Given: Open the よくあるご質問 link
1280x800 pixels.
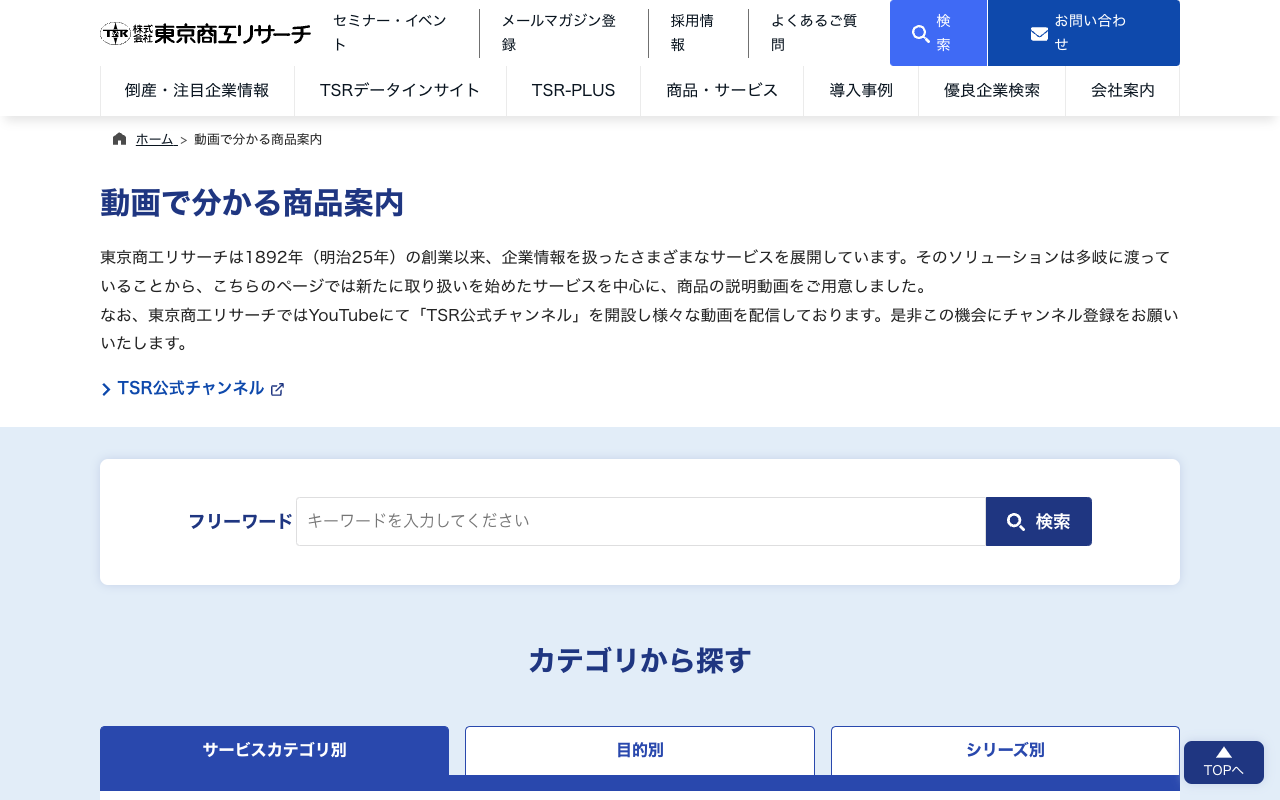Looking at the screenshot, I should 814,33.
